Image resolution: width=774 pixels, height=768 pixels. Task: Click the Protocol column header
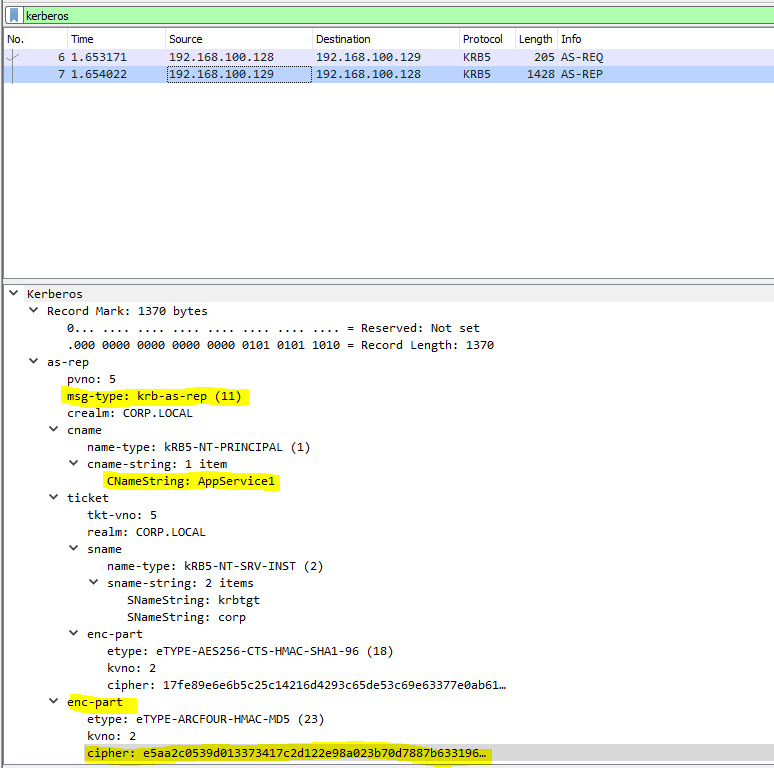point(482,39)
